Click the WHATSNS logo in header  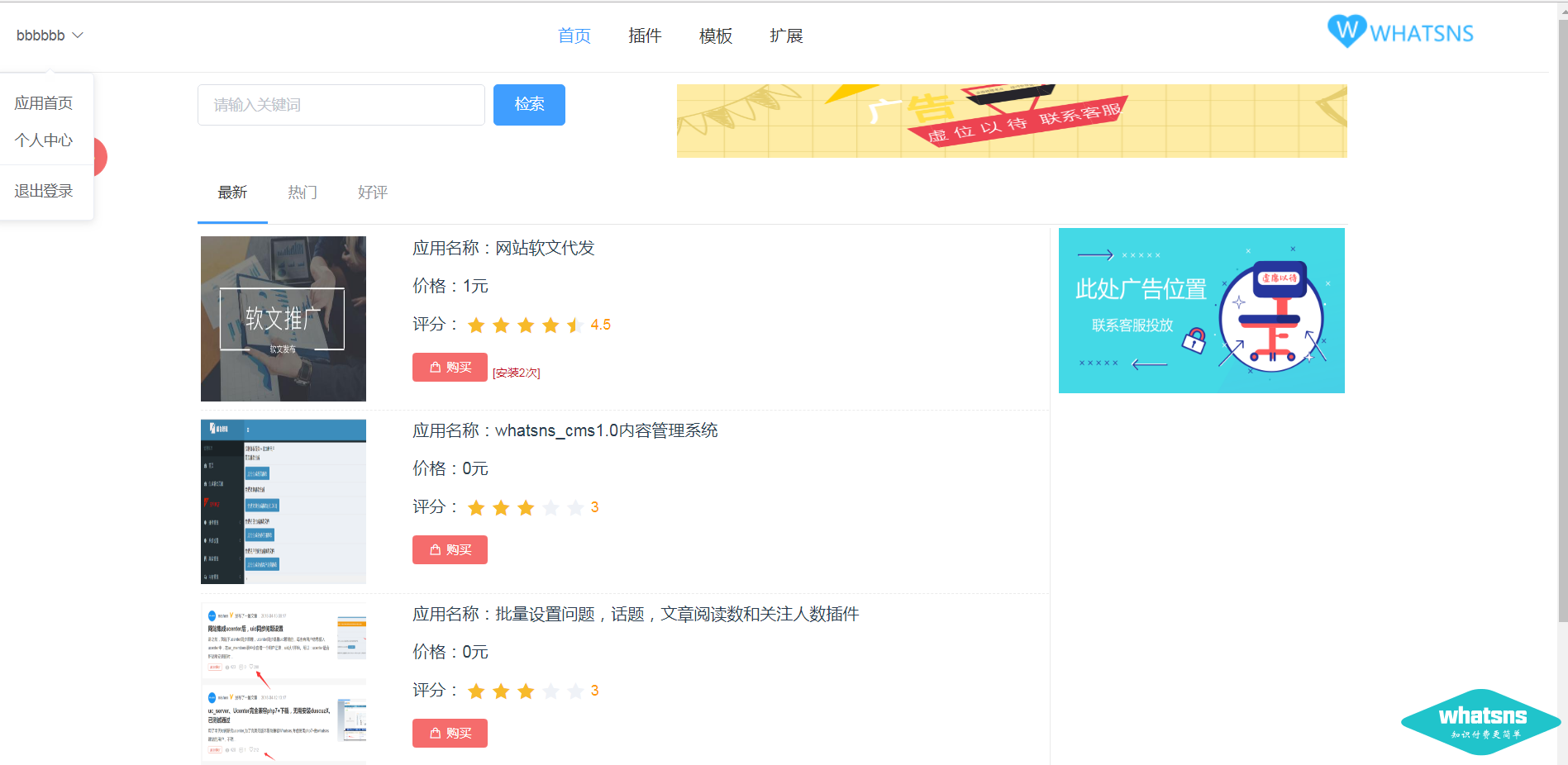[1400, 32]
